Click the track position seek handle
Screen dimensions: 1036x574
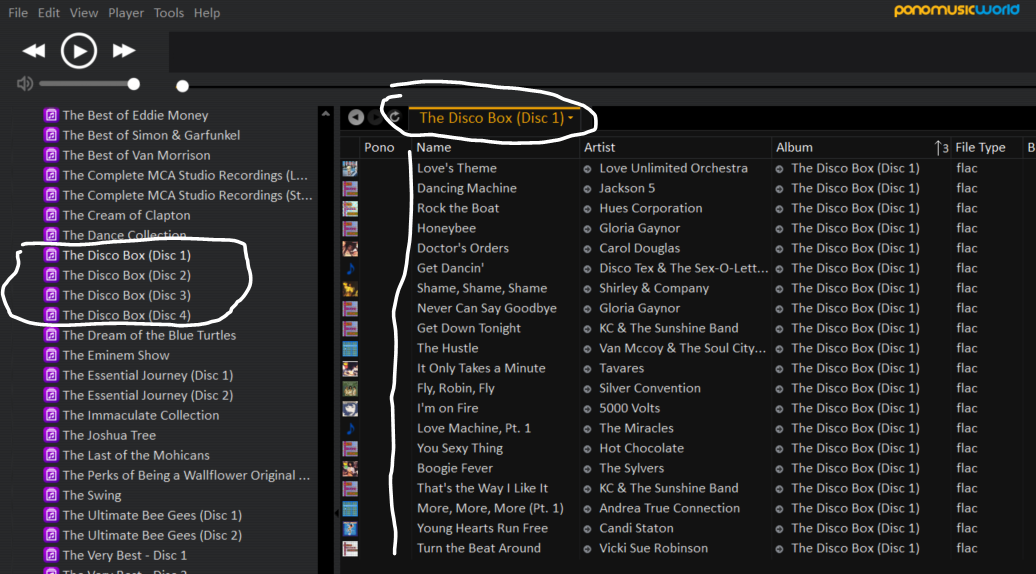click(x=182, y=86)
